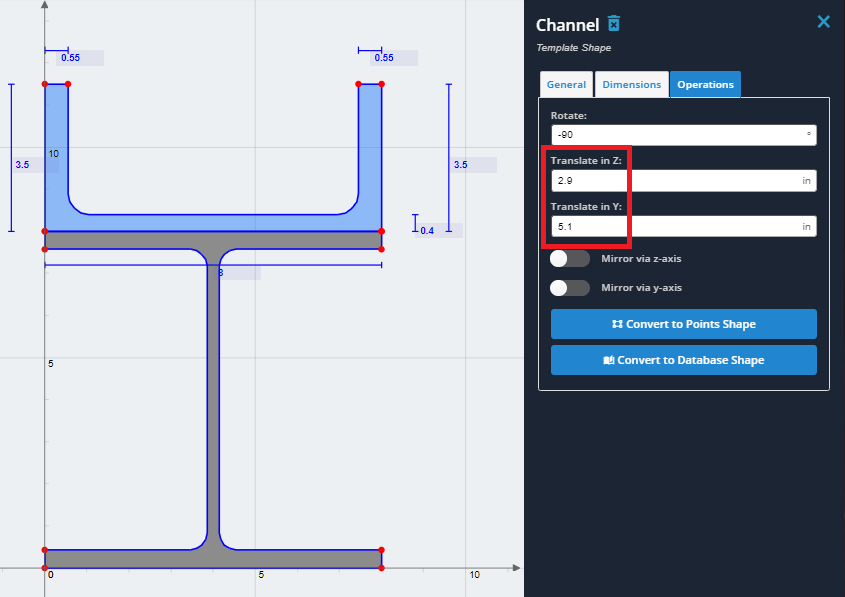Select the blue channel shape on canvas
Viewport: 845px width, 597px height.
[x=213, y=223]
